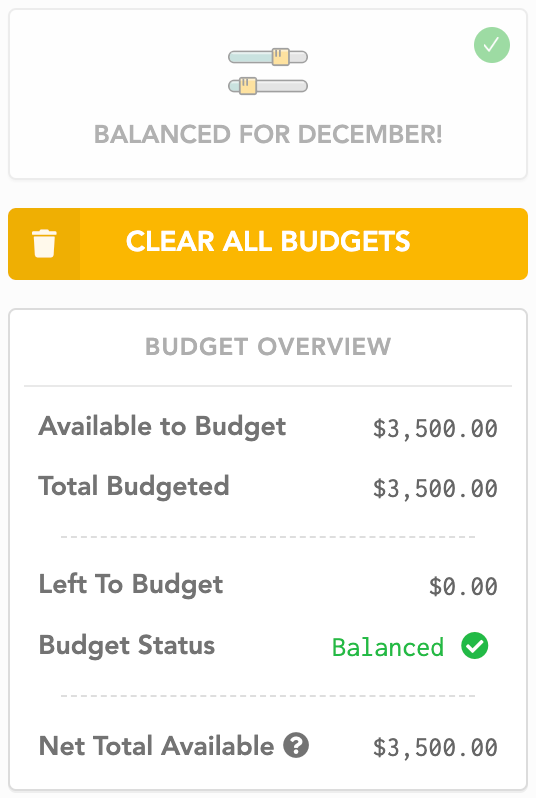Click the Clear All Budgets button
Screen dimensions: 536x798
[268, 244]
